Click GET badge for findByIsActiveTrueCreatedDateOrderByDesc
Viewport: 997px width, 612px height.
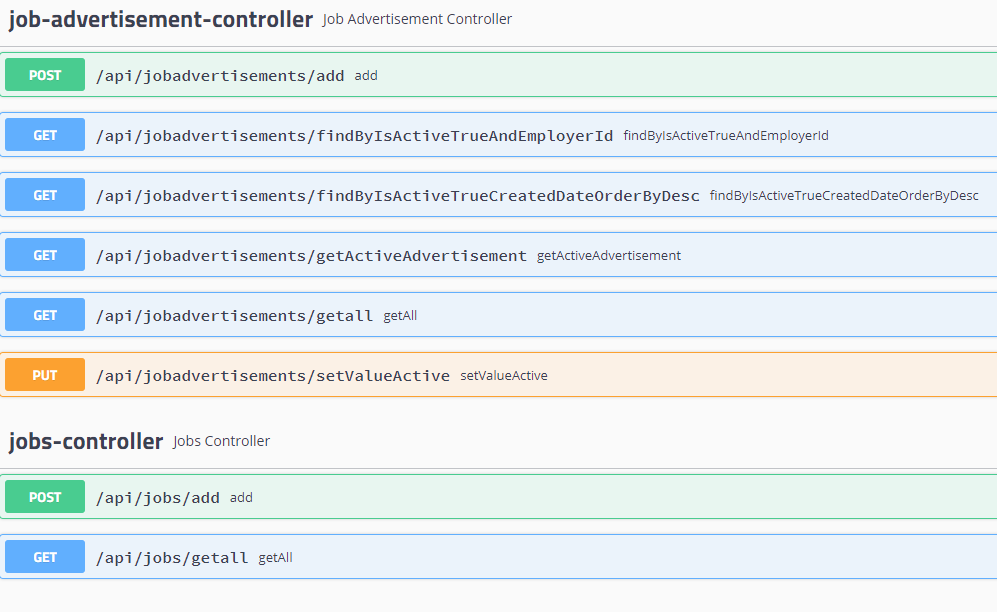point(45,194)
